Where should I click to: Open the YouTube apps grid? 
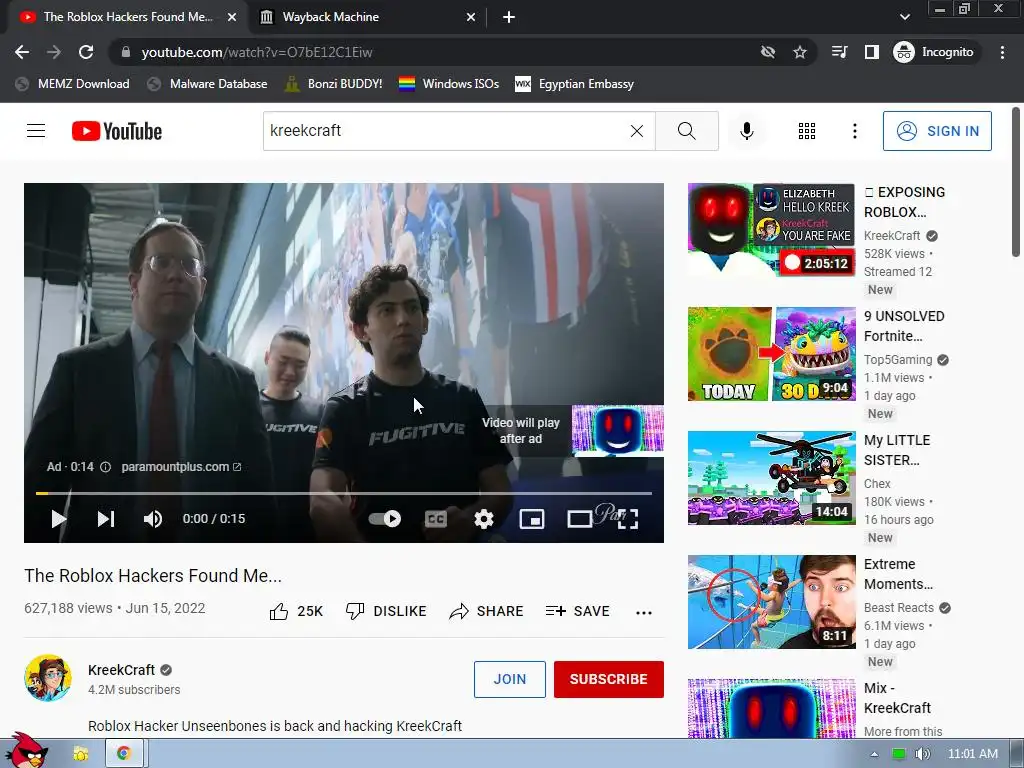[807, 131]
